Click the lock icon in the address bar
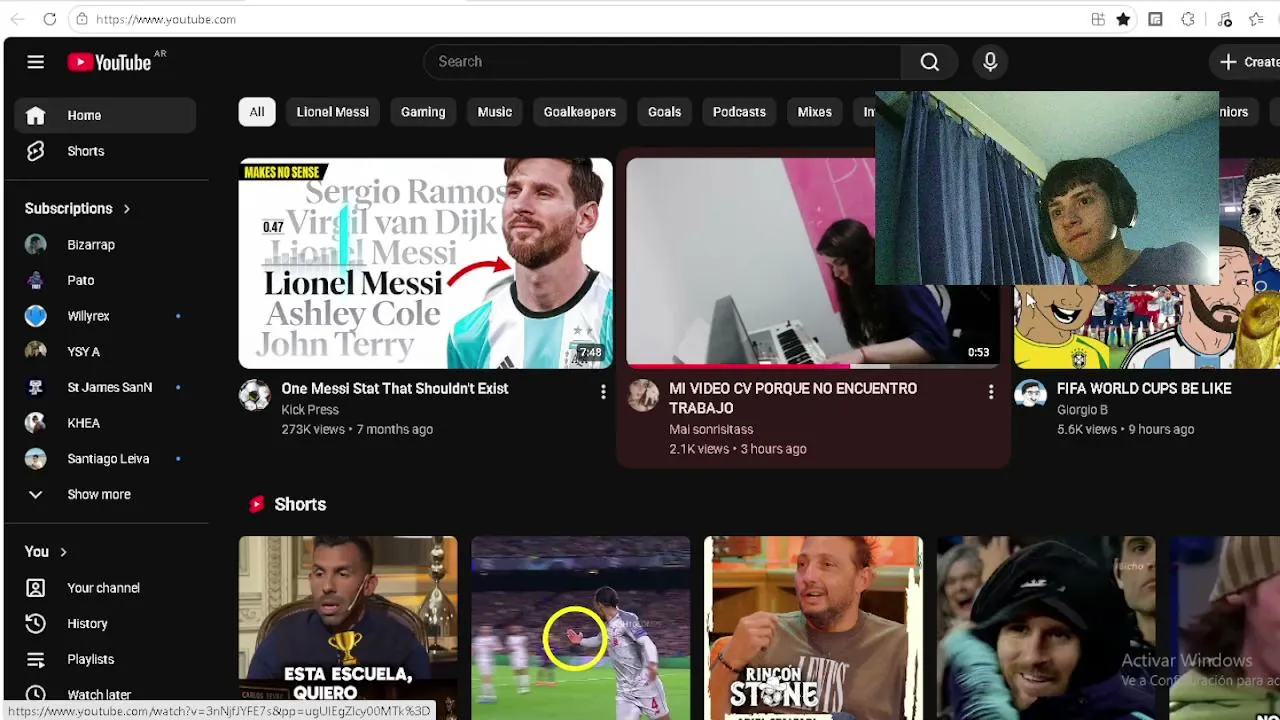Screen dimensions: 1280x720 click(82, 19)
